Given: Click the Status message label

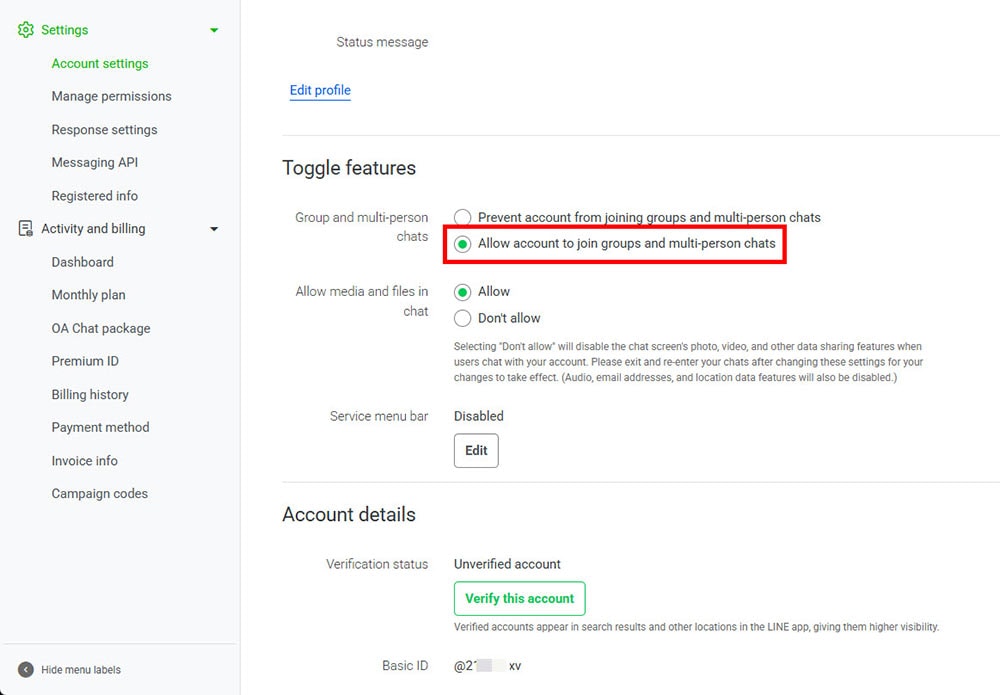Looking at the screenshot, I should (382, 42).
